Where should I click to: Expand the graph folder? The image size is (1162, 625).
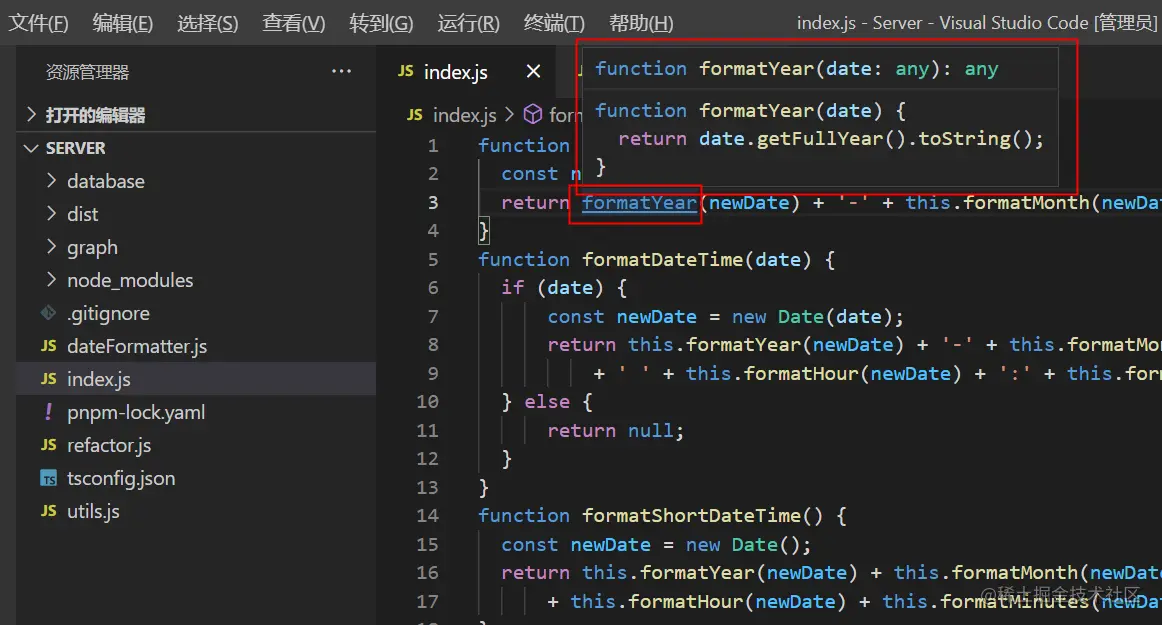(91, 248)
